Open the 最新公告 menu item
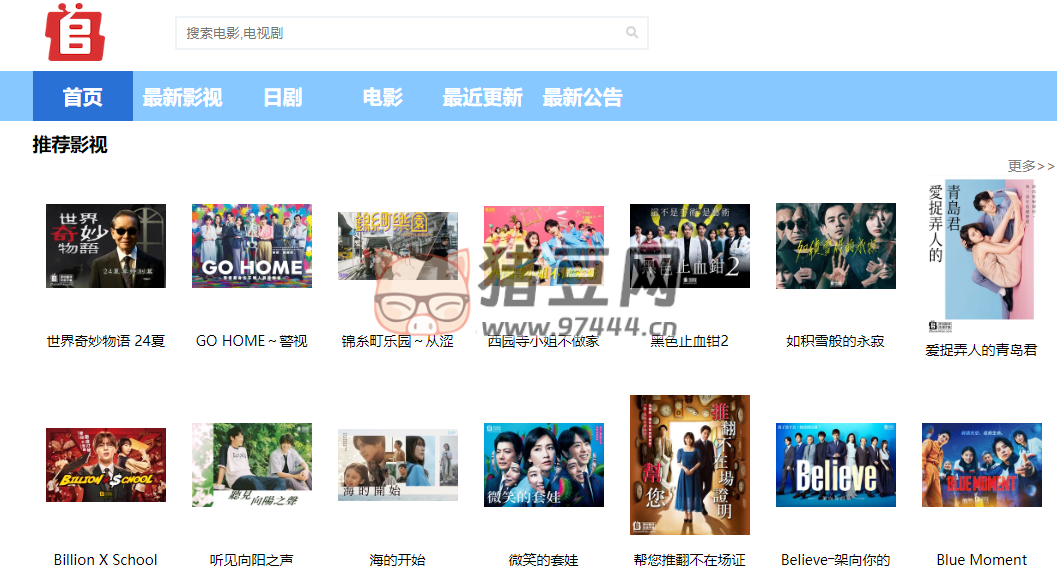 [582, 97]
